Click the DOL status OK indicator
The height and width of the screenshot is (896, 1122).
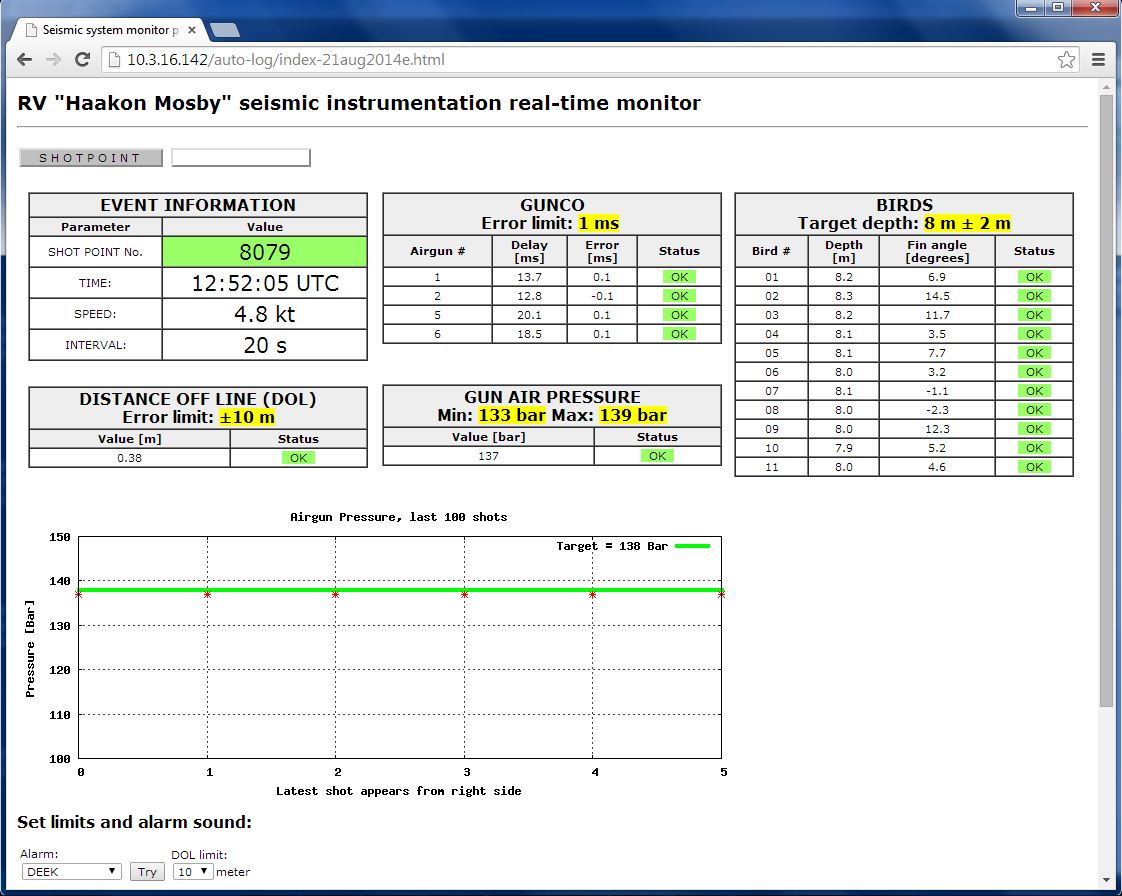pyautogui.click(x=298, y=458)
